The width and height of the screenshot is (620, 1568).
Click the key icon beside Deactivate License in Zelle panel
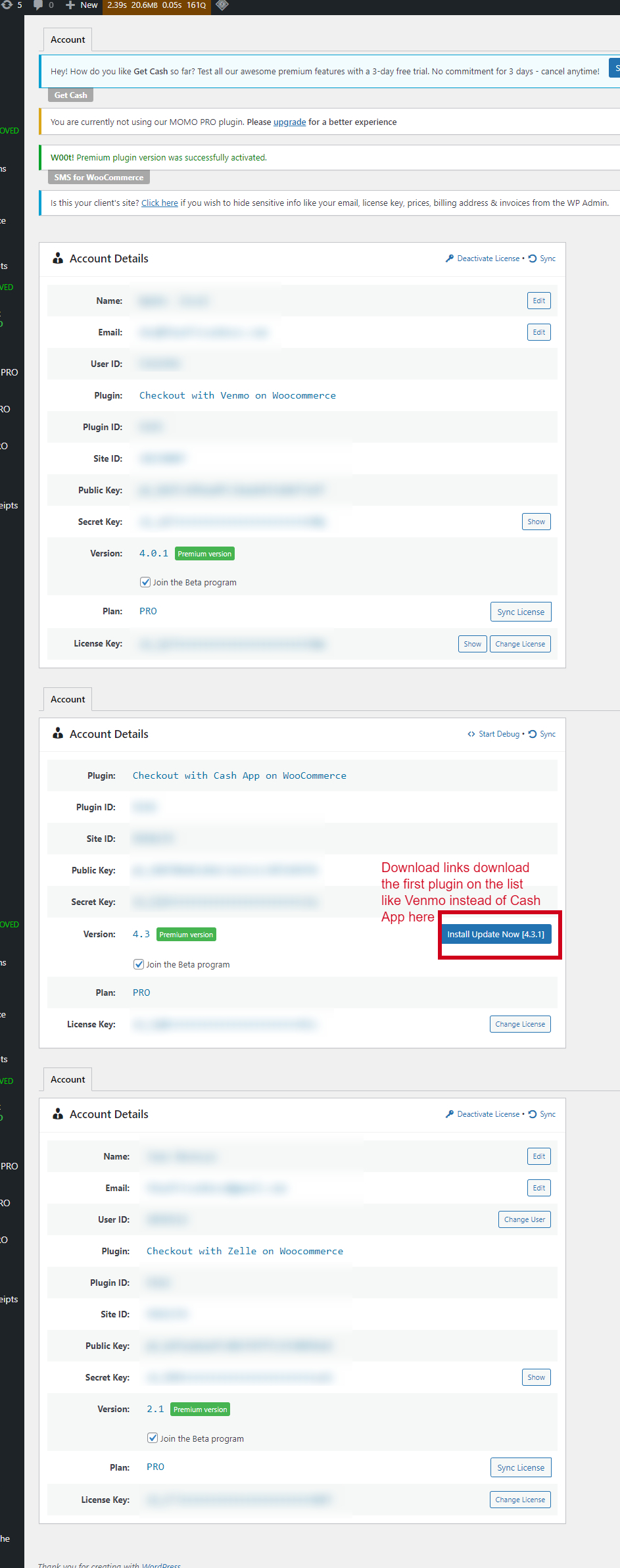pos(450,1114)
